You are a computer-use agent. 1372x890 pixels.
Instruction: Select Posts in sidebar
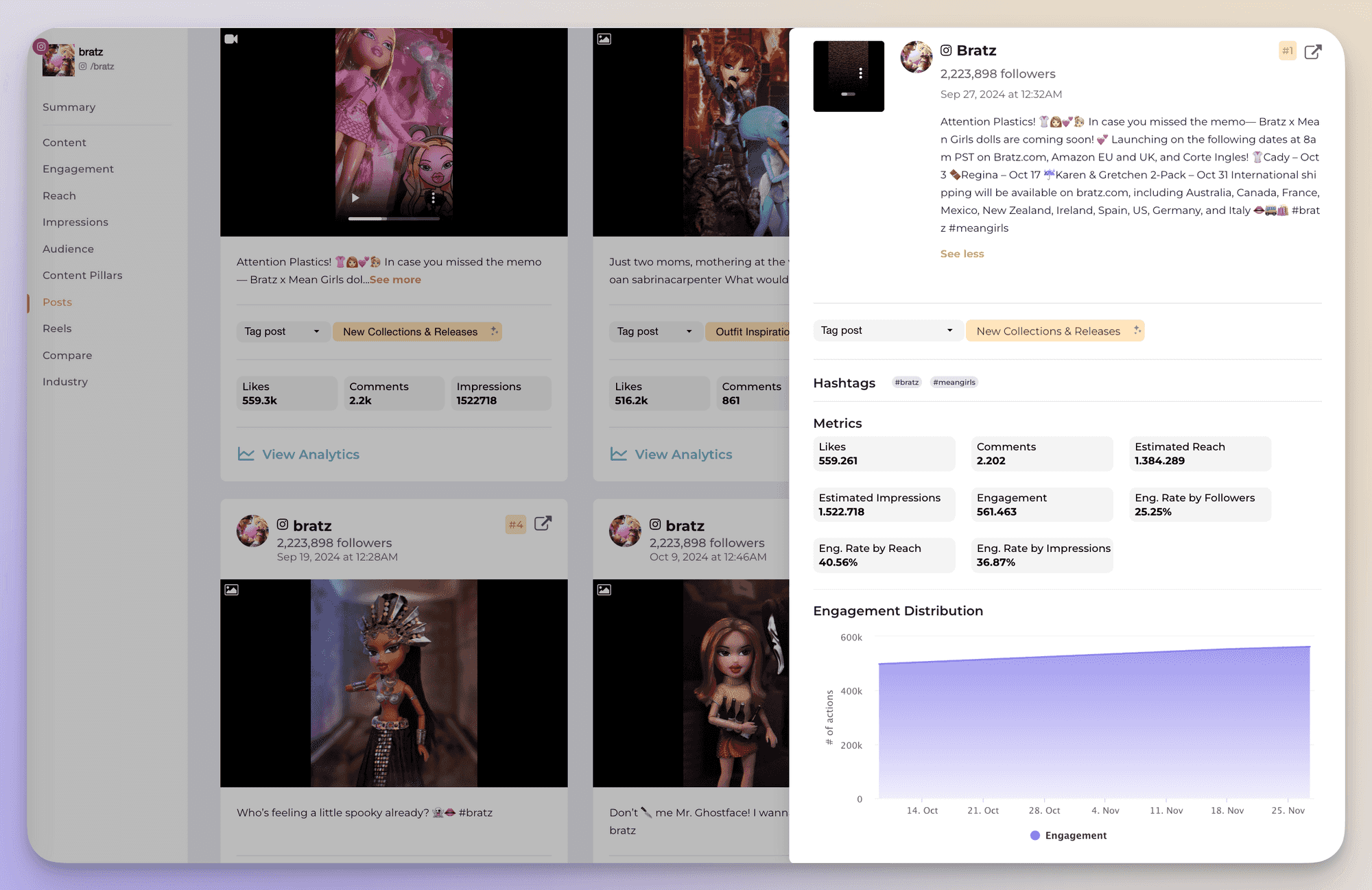click(57, 302)
